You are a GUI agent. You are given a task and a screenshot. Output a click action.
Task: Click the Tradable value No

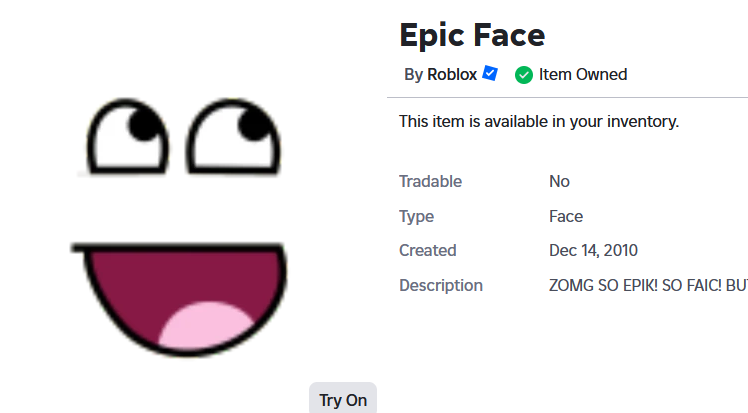pyautogui.click(x=560, y=181)
